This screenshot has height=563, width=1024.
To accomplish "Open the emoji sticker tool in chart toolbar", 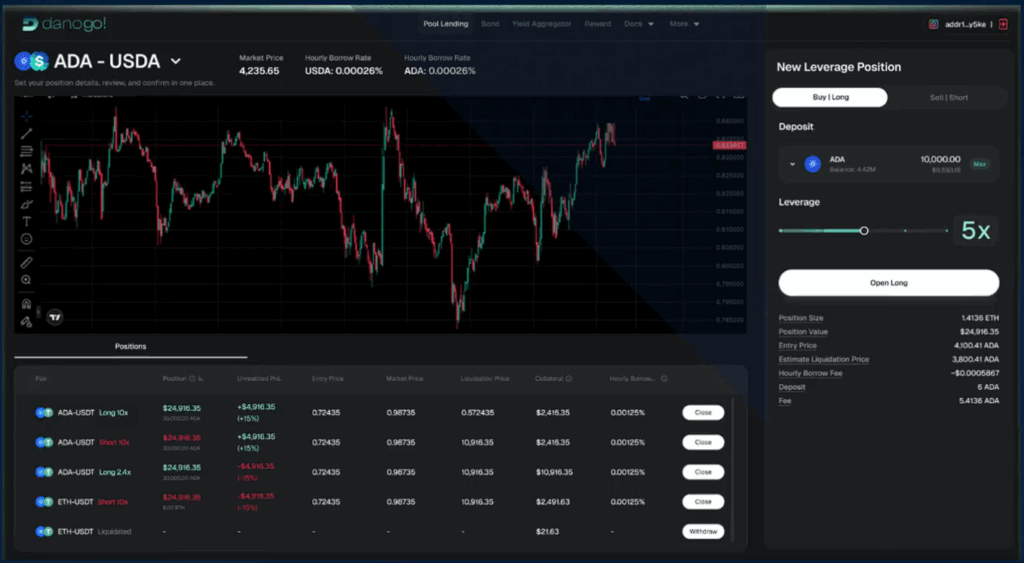I will click(x=27, y=239).
